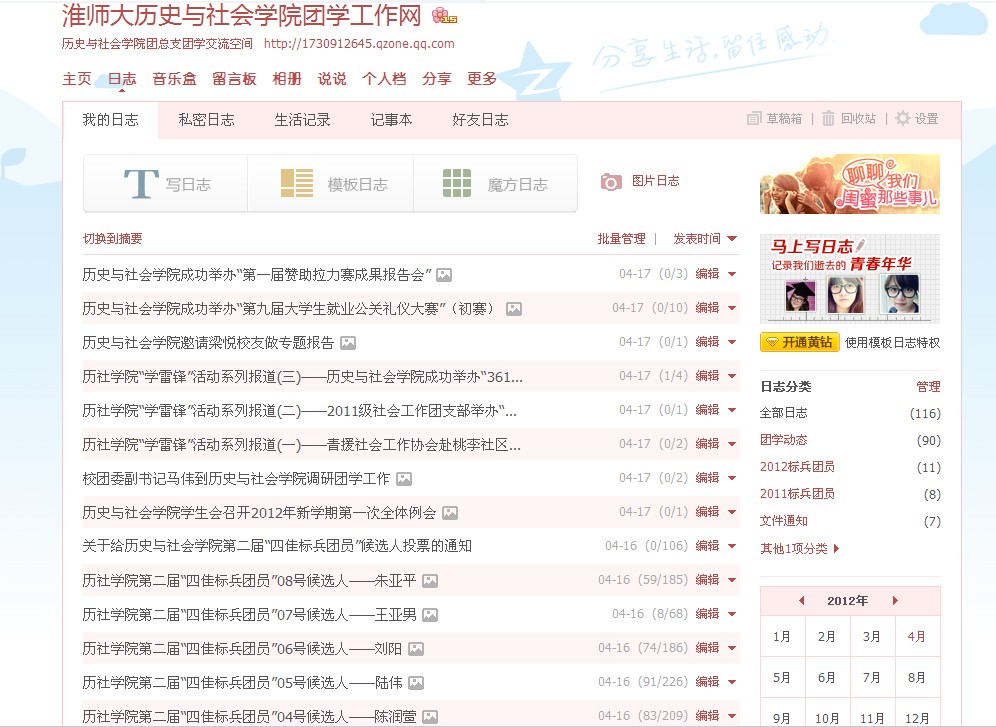
Task: Click 批量管理 link
Action: point(621,239)
